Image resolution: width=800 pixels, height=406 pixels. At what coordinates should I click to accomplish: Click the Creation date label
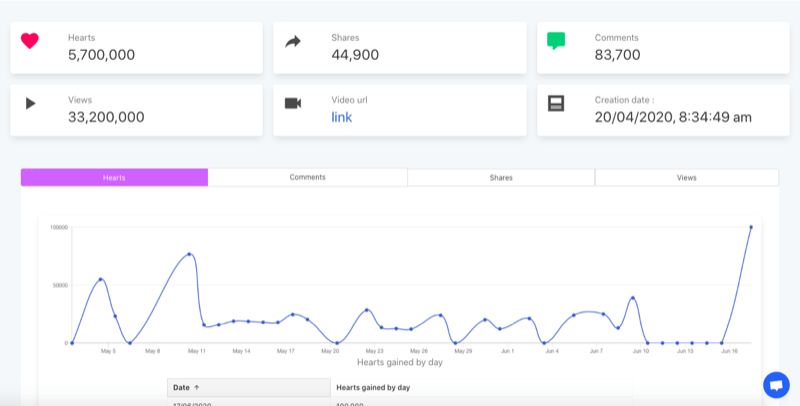coord(624,100)
